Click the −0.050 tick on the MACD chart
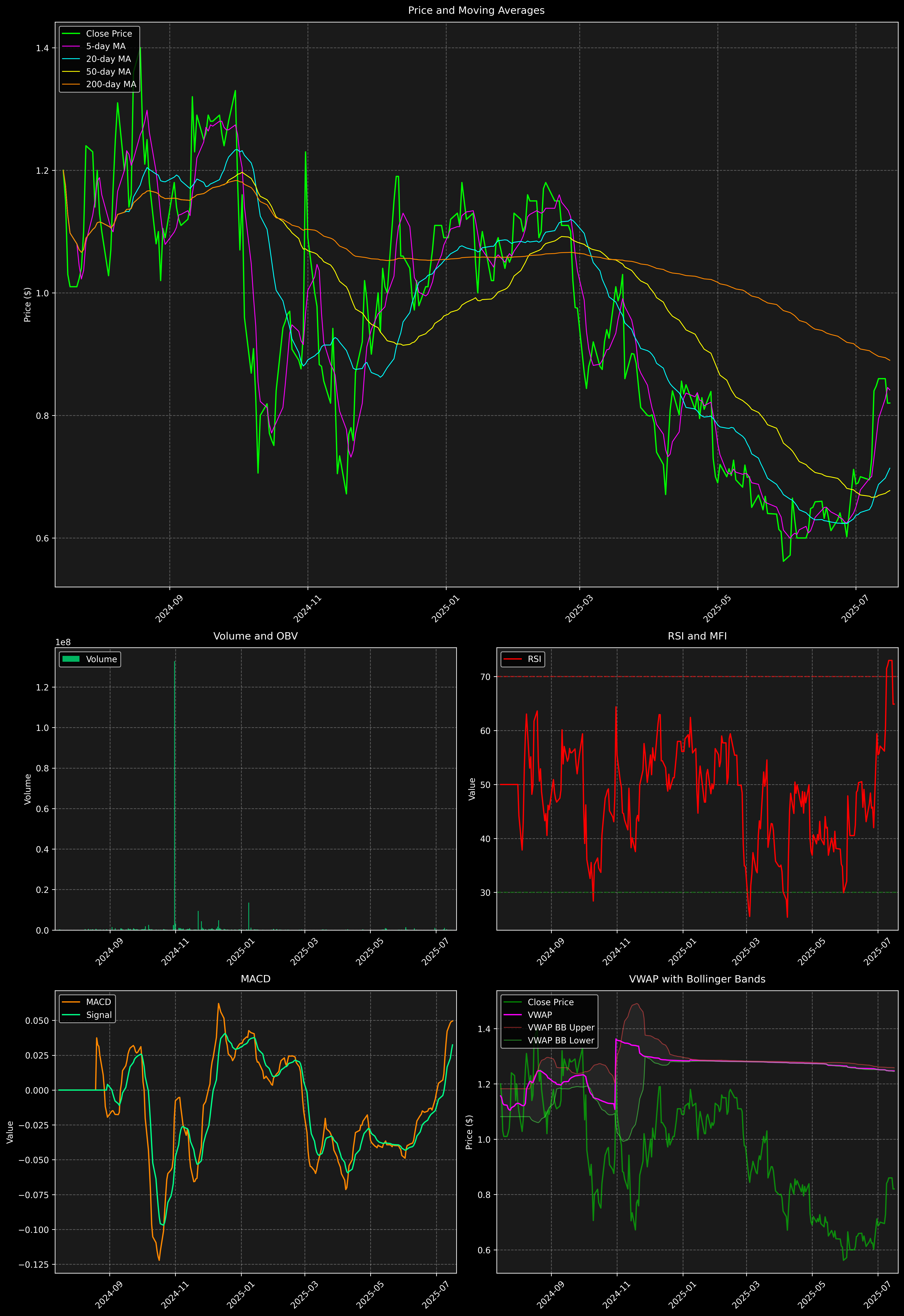Viewport: 904px width, 1316px height. click(x=34, y=1160)
